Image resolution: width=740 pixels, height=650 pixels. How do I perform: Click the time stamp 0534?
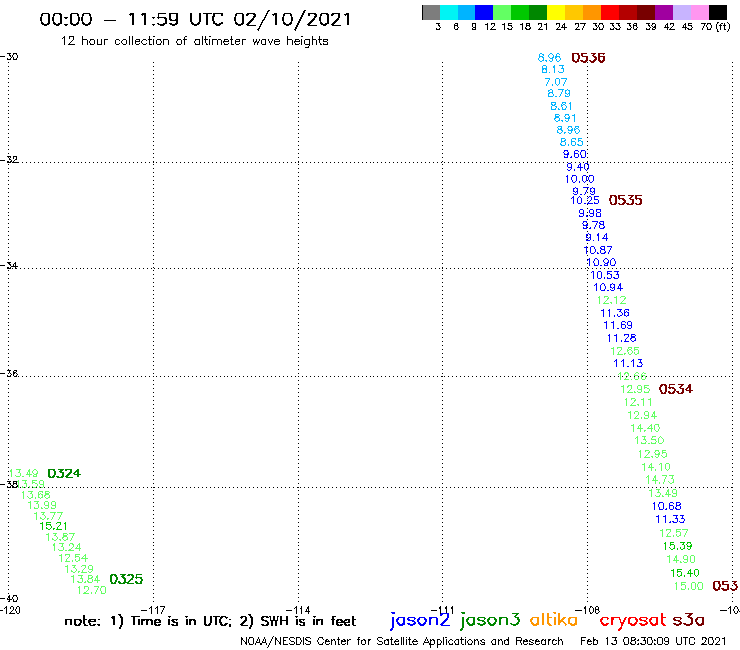(x=676, y=389)
